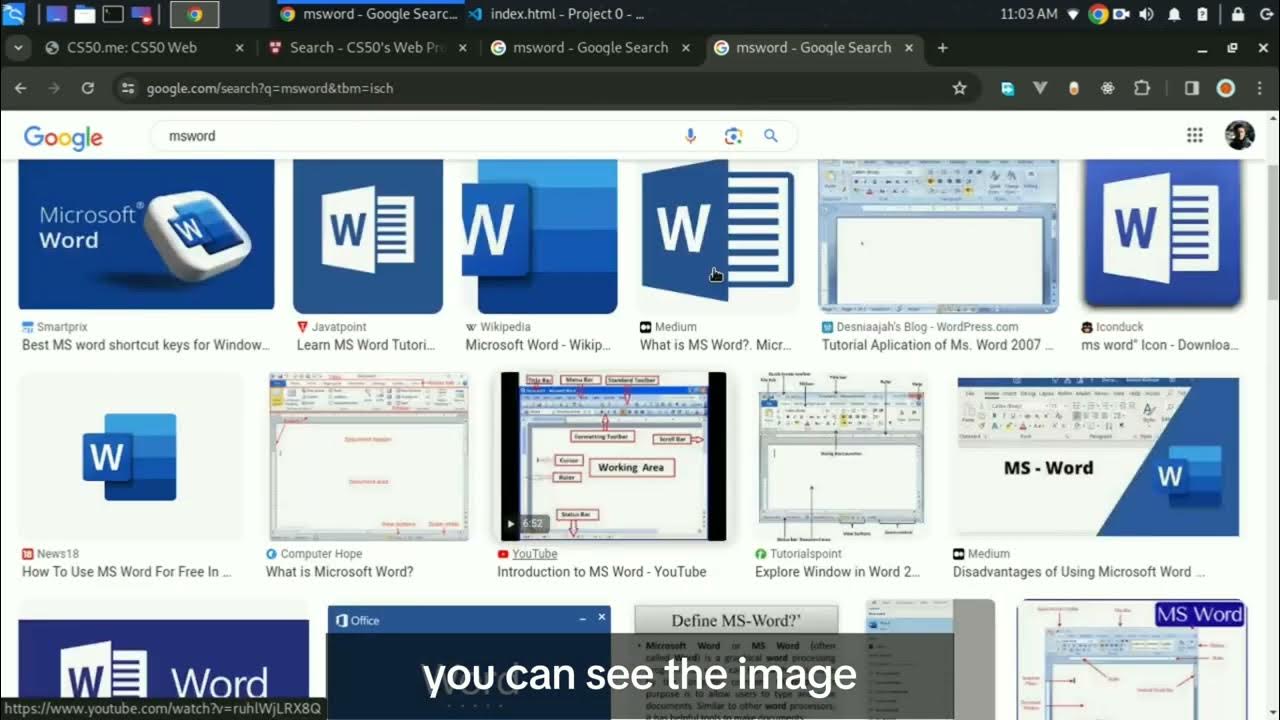Open the Word 2007 tutorial screenshot image
This screenshot has width=1280, height=720.
click(938, 237)
